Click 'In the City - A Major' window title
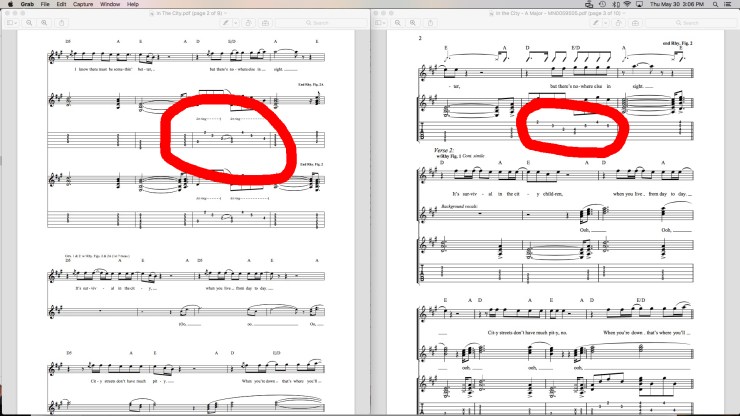Image resolution: width=740 pixels, height=416 pixels. click(x=557, y=13)
